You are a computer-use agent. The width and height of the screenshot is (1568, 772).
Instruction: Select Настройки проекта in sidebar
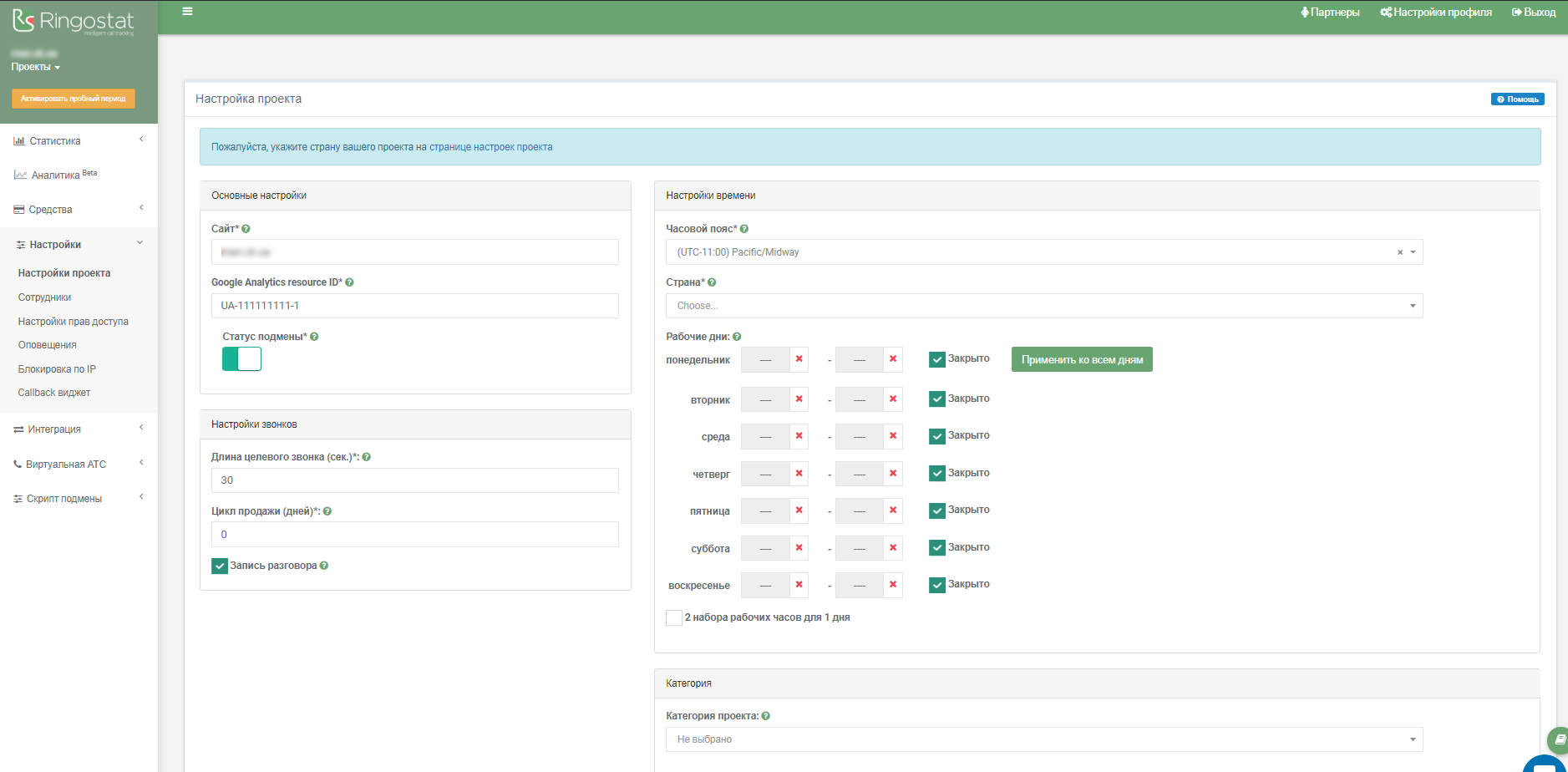64,273
